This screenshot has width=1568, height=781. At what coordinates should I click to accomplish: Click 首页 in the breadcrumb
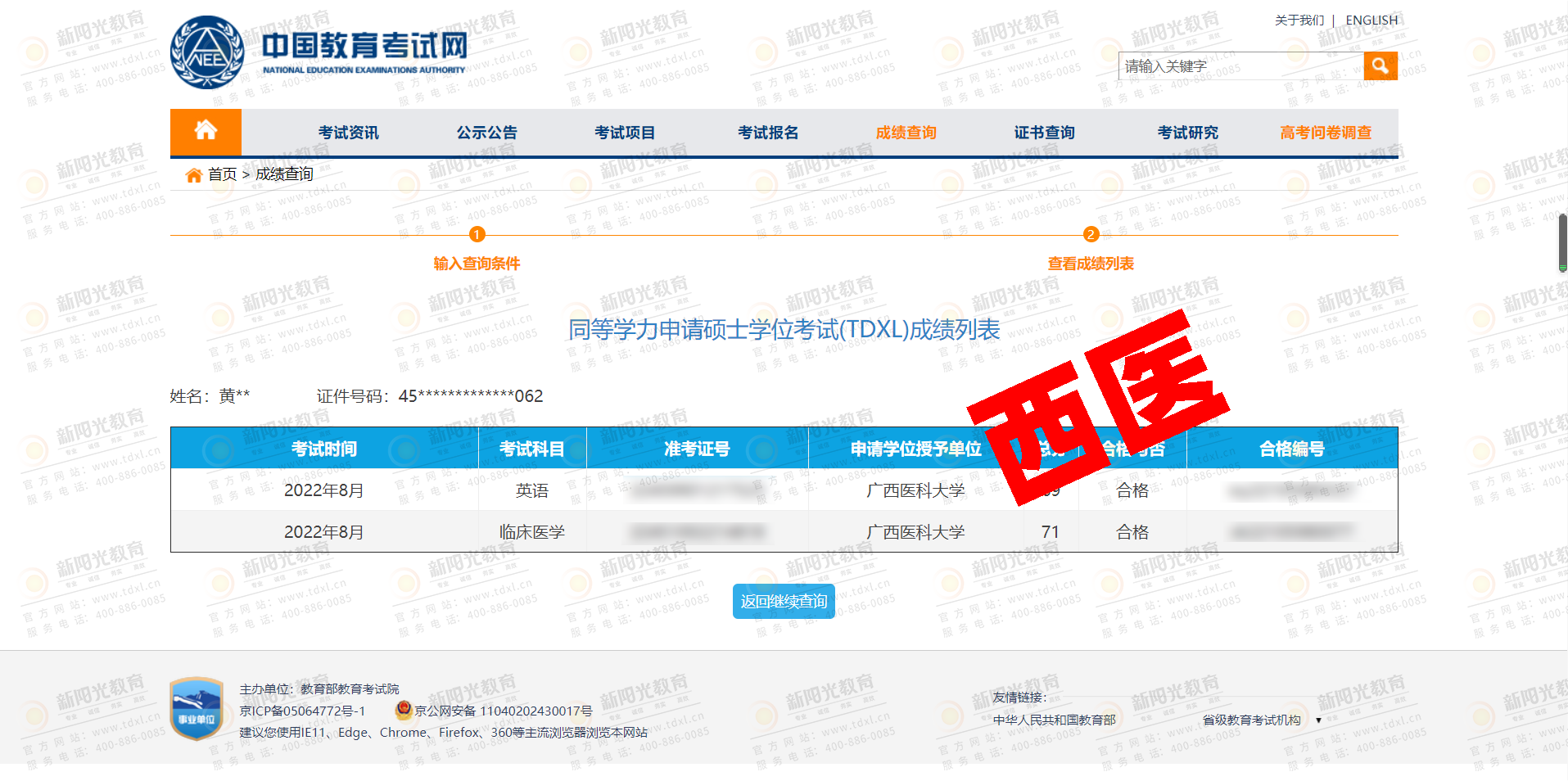tap(222, 174)
